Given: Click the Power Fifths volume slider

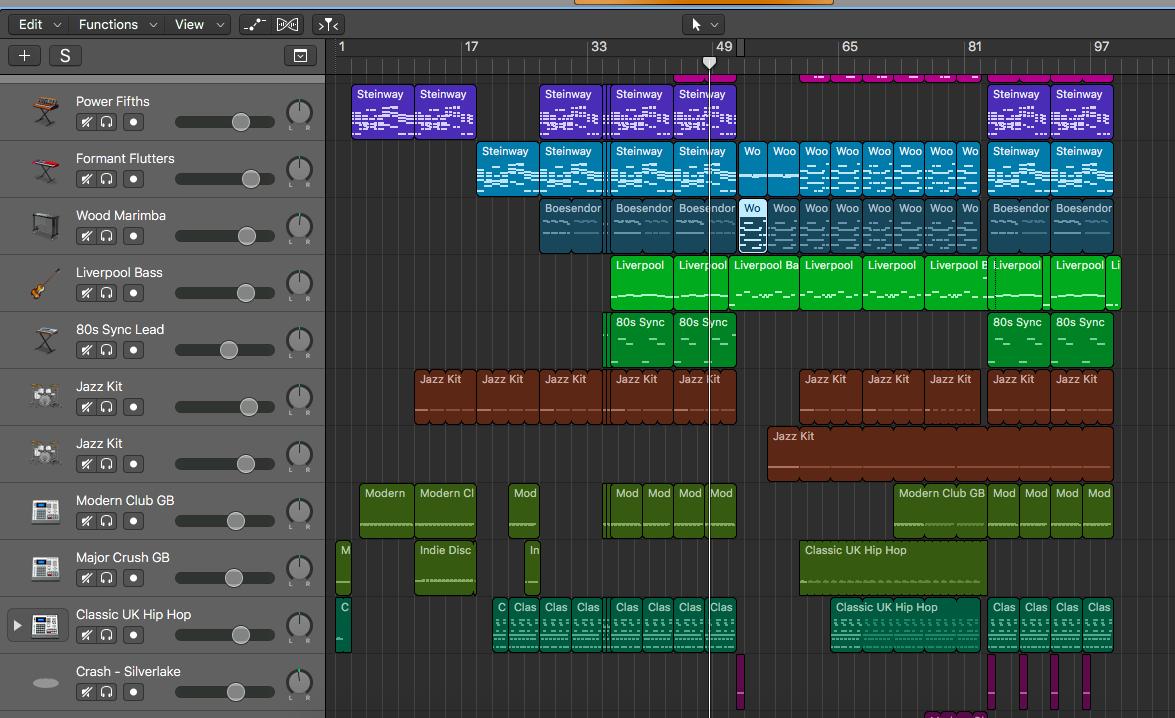Looking at the screenshot, I should pyautogui.click(x=225, y=122).
